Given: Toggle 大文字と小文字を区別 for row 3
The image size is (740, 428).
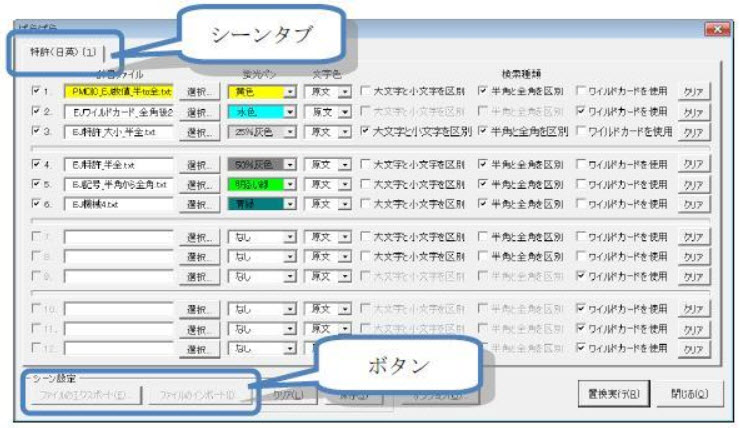Looking at the screenshot, I should tap(366, 131).
